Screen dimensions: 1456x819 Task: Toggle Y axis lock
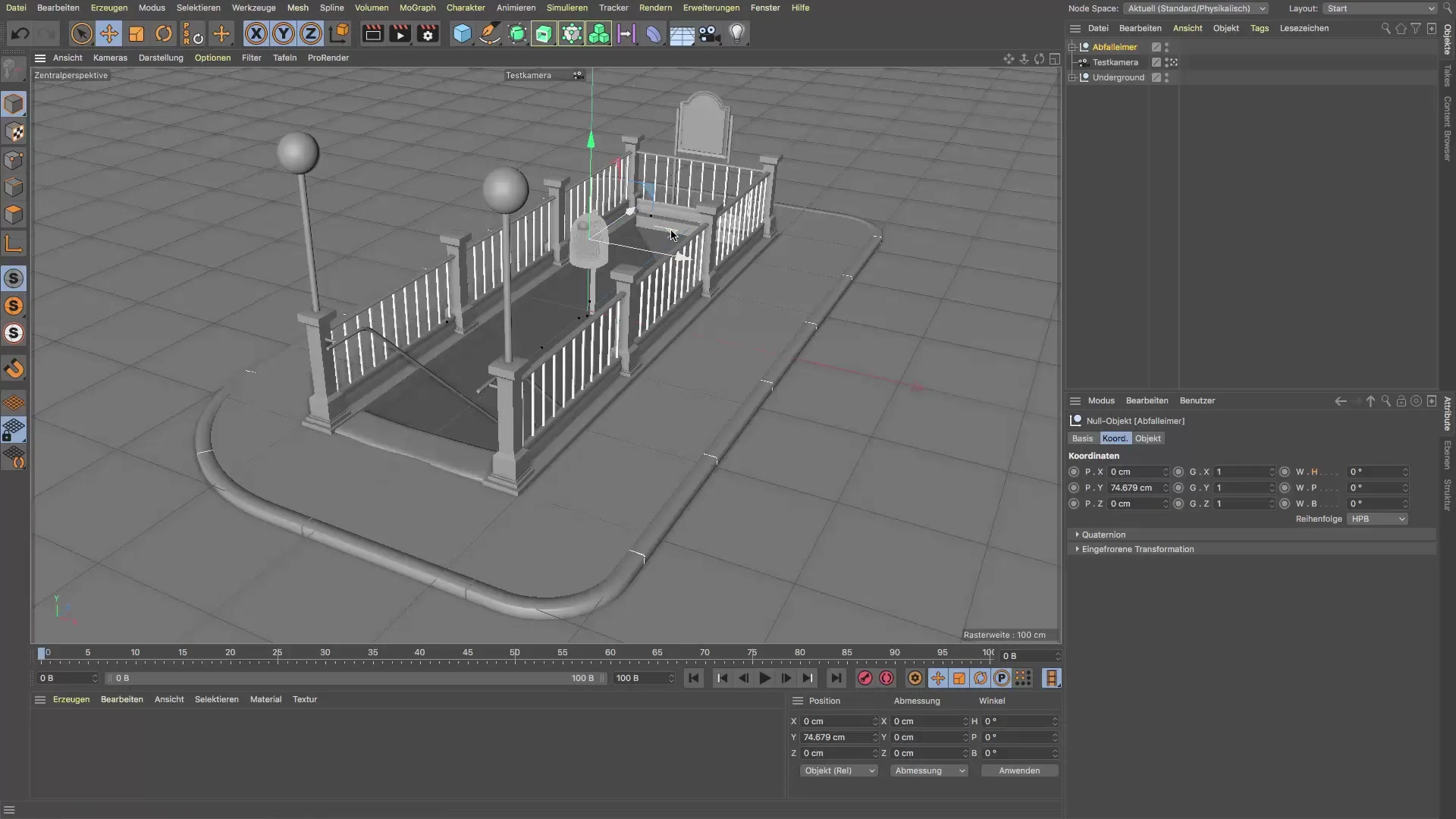click(283, 33)
